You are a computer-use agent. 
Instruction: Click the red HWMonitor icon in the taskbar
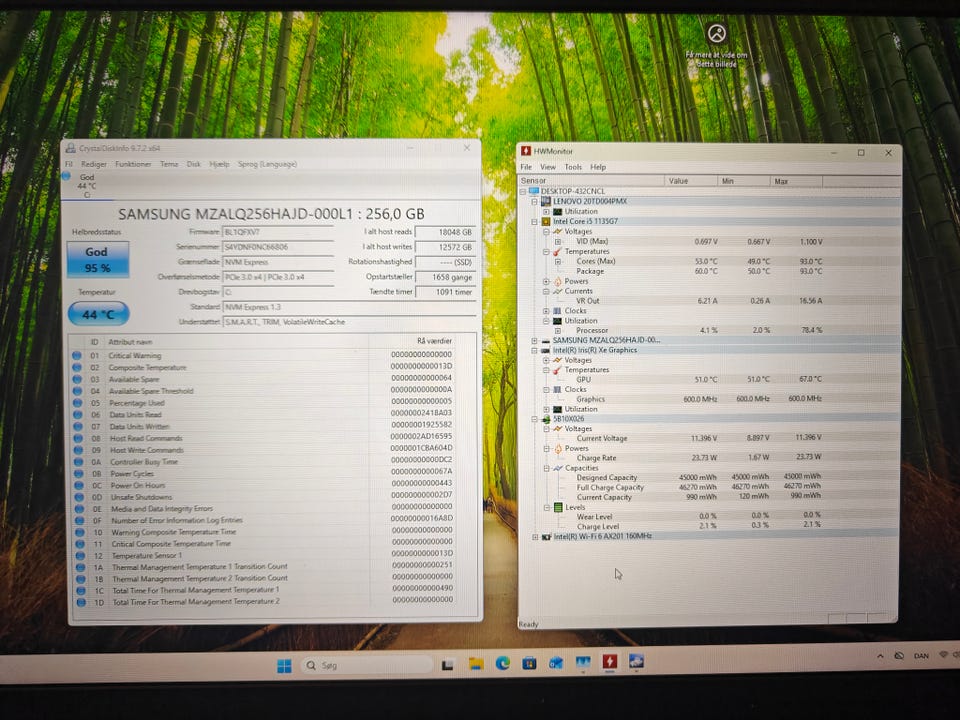coord(609,663)
